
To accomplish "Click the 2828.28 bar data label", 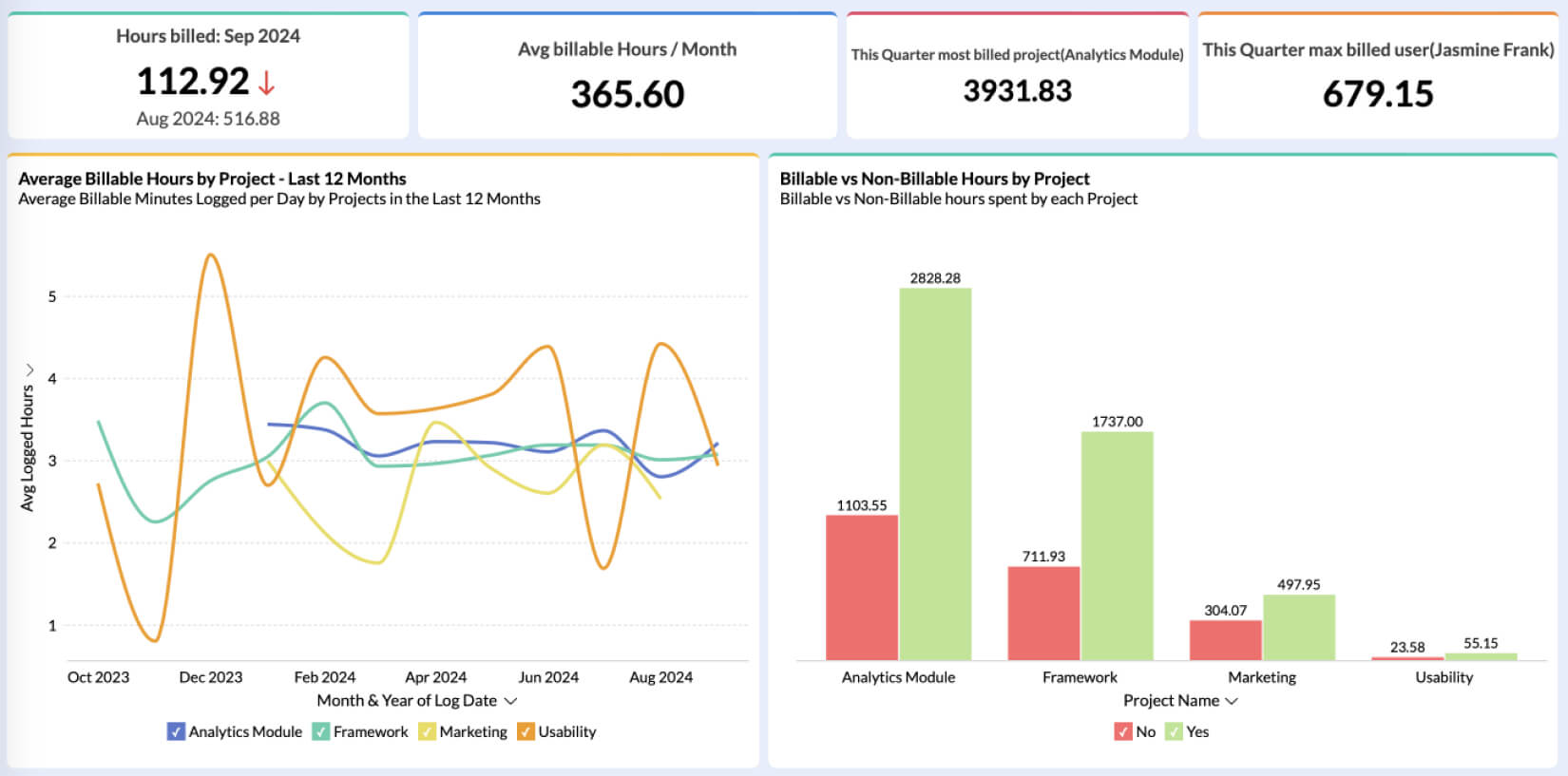I will pos(935,278).
